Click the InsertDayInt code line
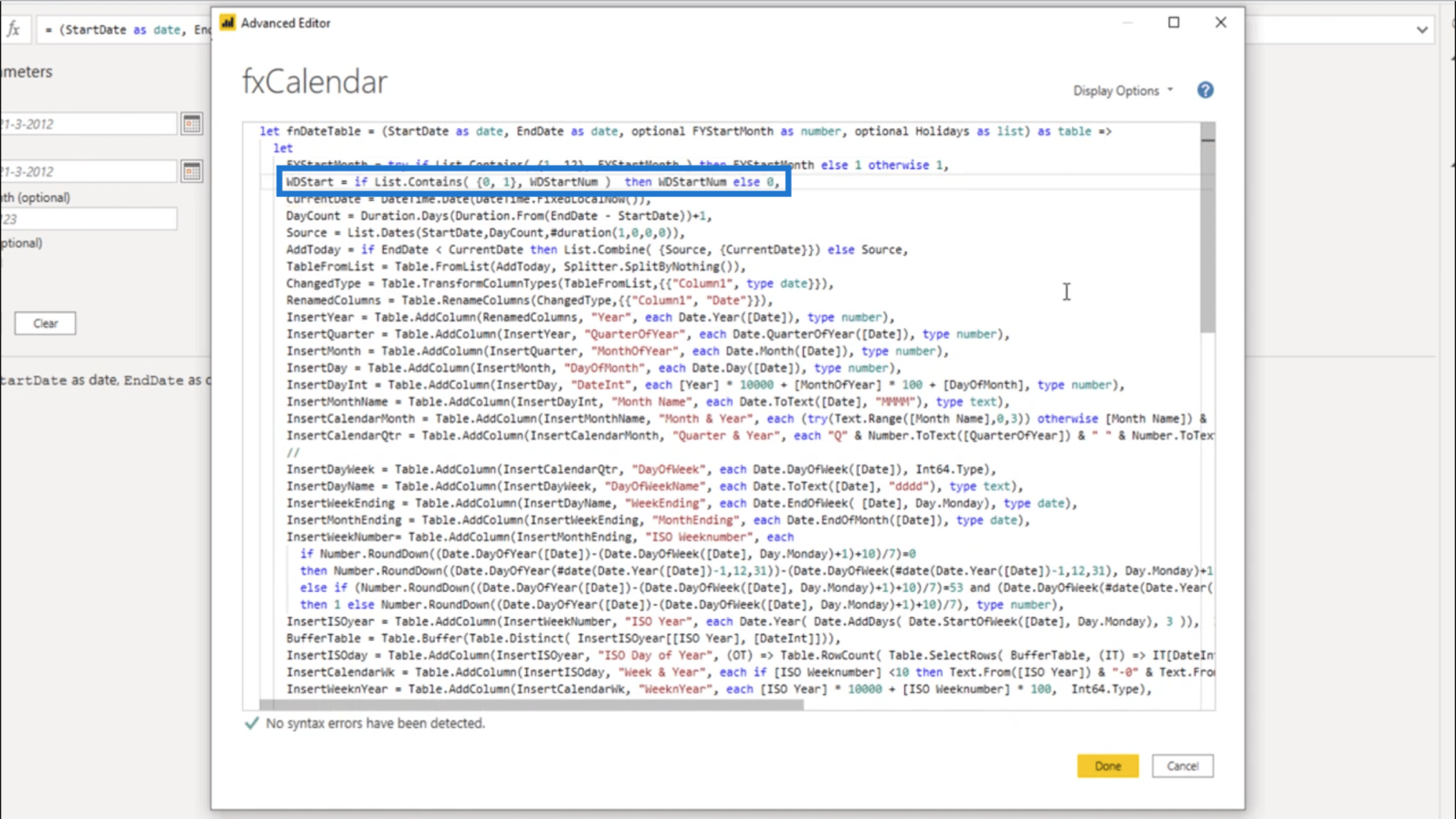Viewport: 1456px width, 819px height. (x=705, y=385)
